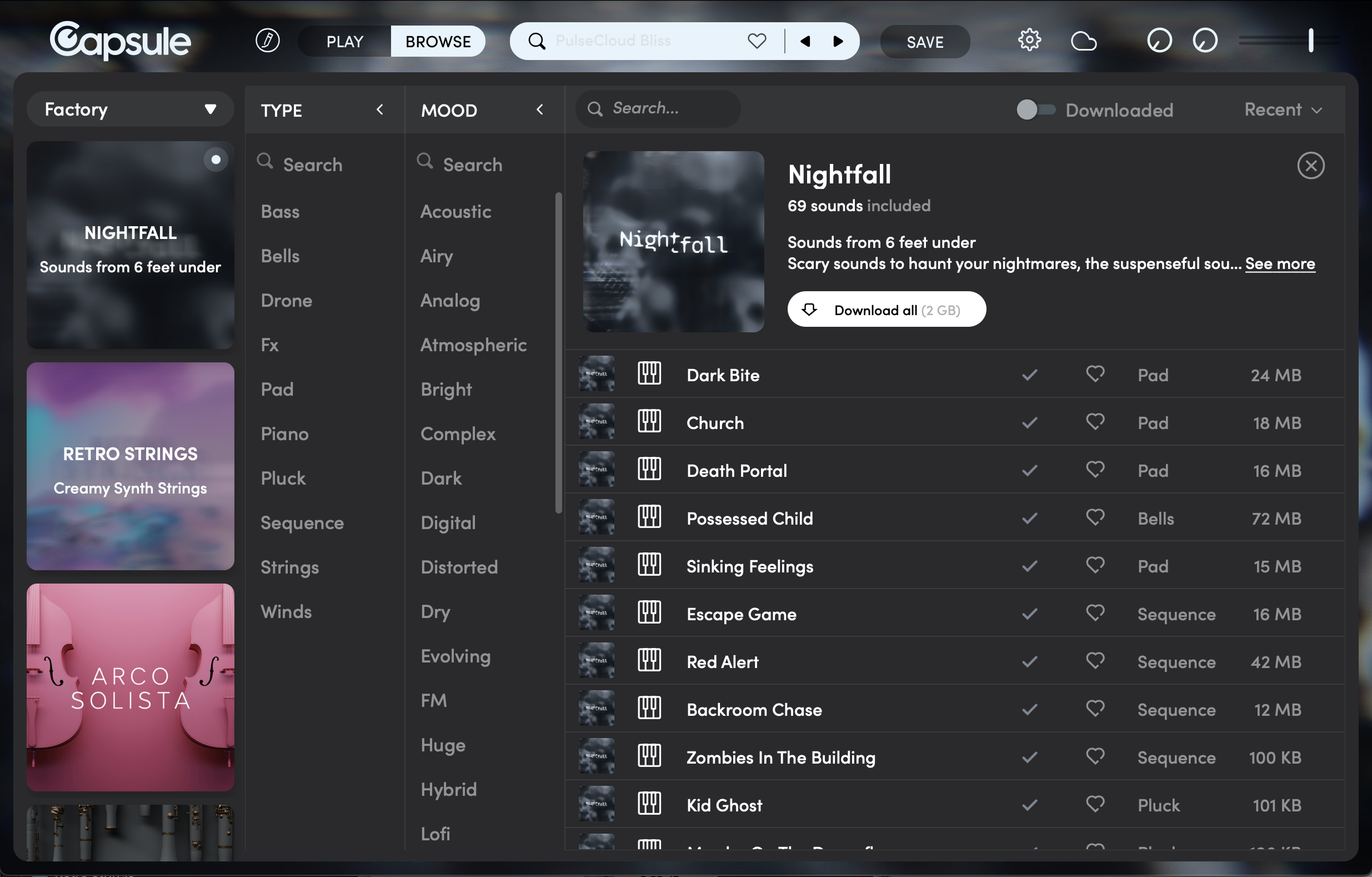Image resolution: width=1372 pixels, height=877 pixels.
Task: Favorite the Church sound with heart icon
Action: [1094, 422]
